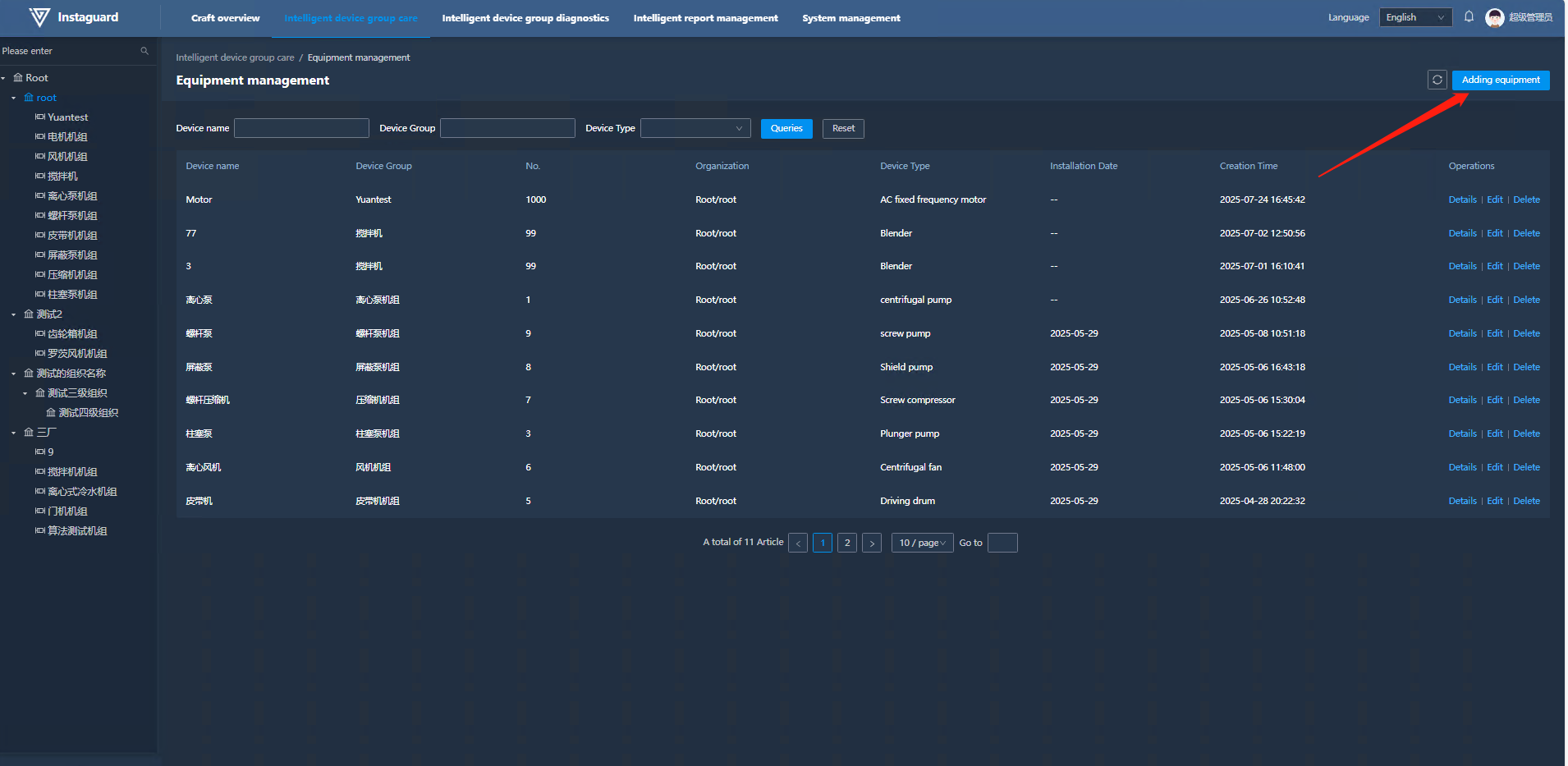Click the device group icon beside 风机机组
This screenshot has width=1568, height=766.
[39, 157]
